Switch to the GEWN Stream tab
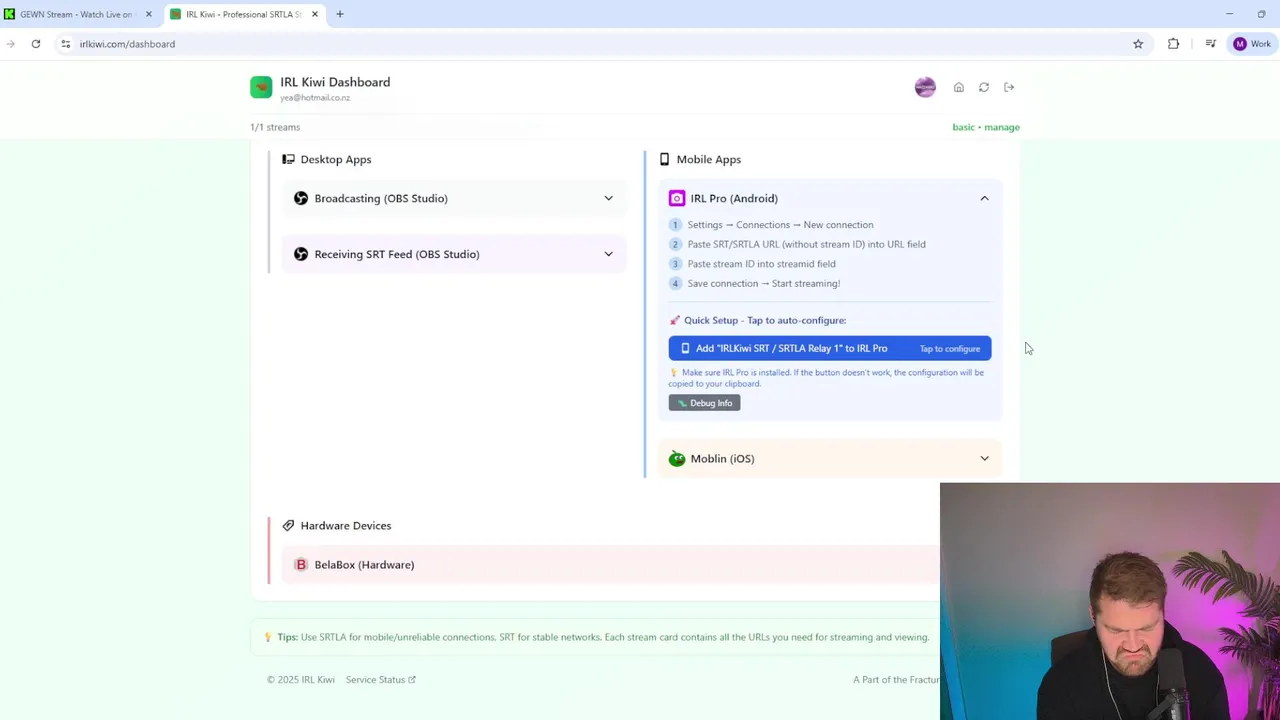Viewport: 1280px width, 720px height. click(78, 14)
